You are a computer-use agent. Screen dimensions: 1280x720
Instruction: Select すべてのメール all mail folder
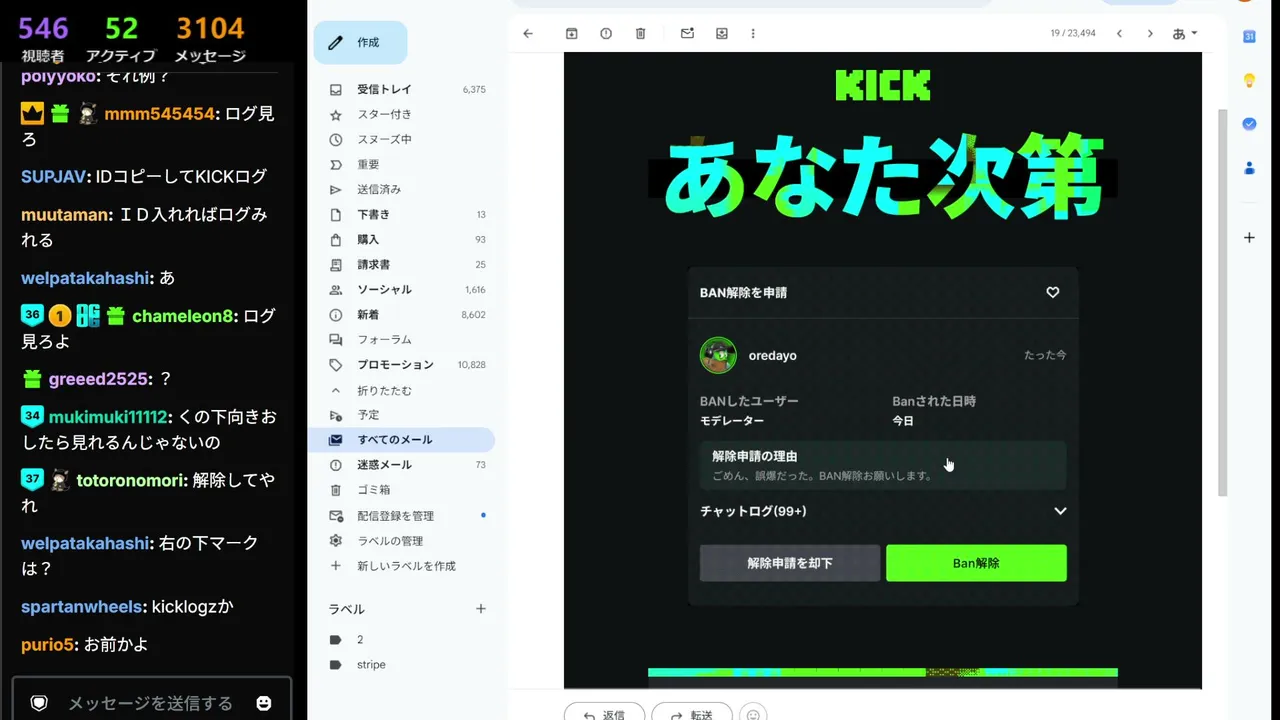click(401, 440)
